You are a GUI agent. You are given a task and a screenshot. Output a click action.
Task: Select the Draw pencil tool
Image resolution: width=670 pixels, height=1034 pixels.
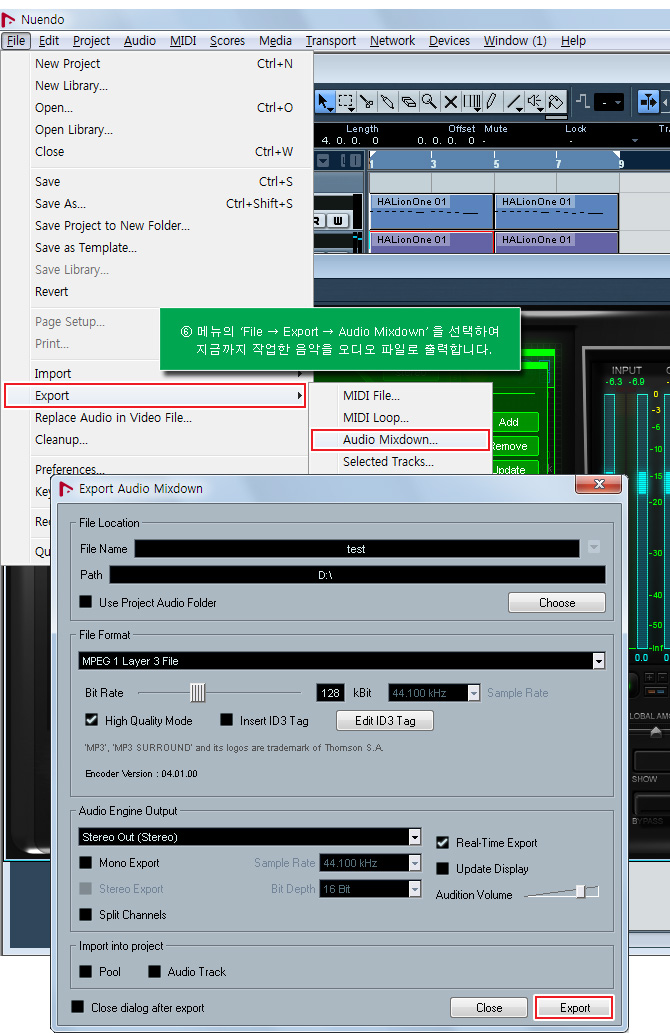(x=492, y=102)
